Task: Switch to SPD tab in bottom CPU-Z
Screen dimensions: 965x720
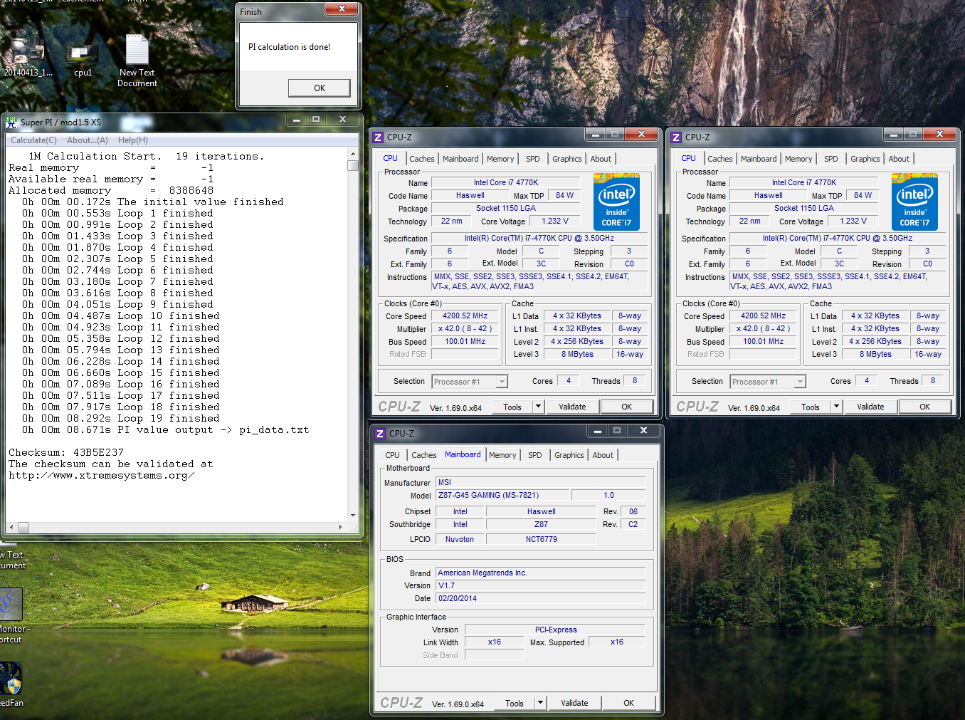Action: (x=535, y=455)
